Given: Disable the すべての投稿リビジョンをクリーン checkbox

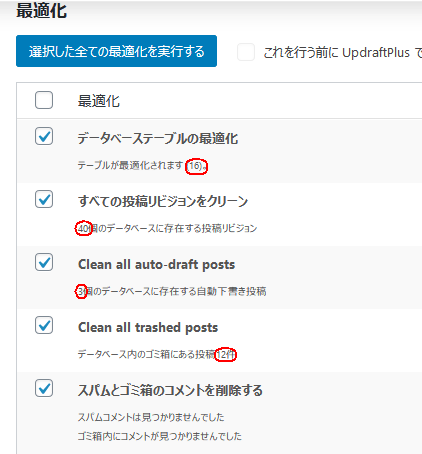Looking at the screenshot, I should [44, 199].
